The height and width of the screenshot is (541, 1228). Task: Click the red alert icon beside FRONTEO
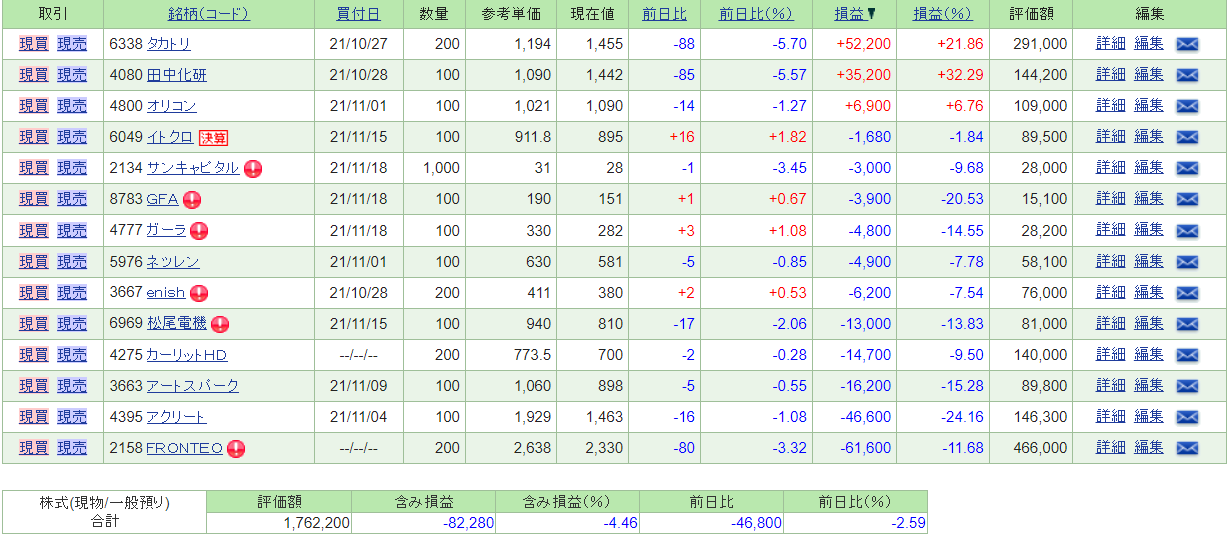point(236,449)
